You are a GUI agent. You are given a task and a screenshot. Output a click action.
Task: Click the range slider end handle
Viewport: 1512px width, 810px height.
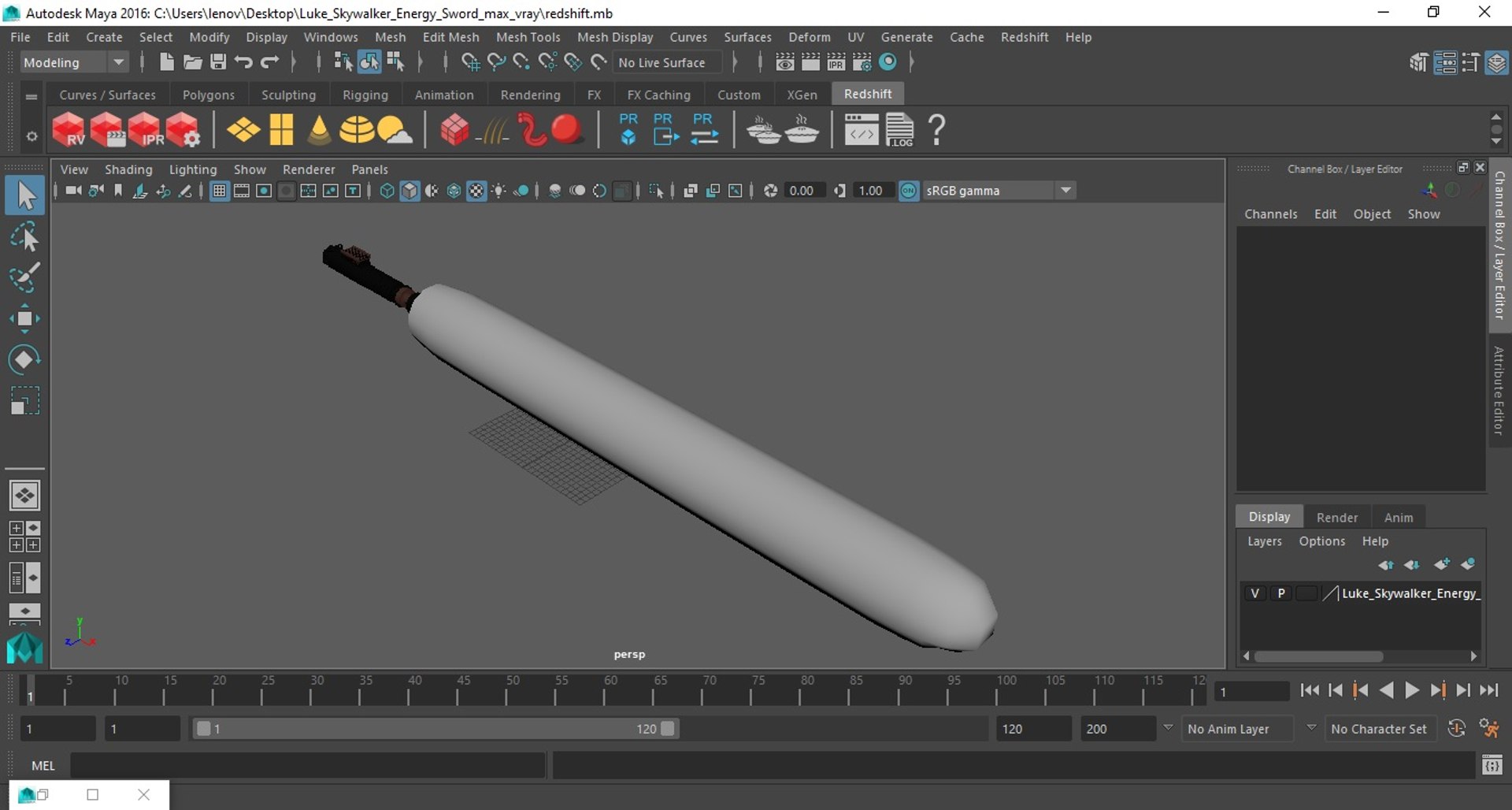[x=668, y=729]
